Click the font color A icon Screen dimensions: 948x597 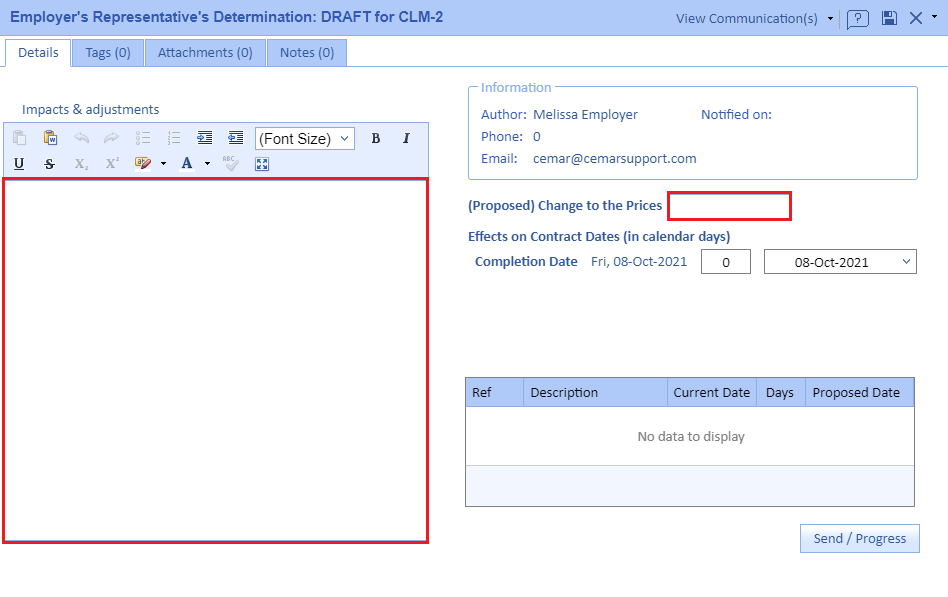pos(186,164)
